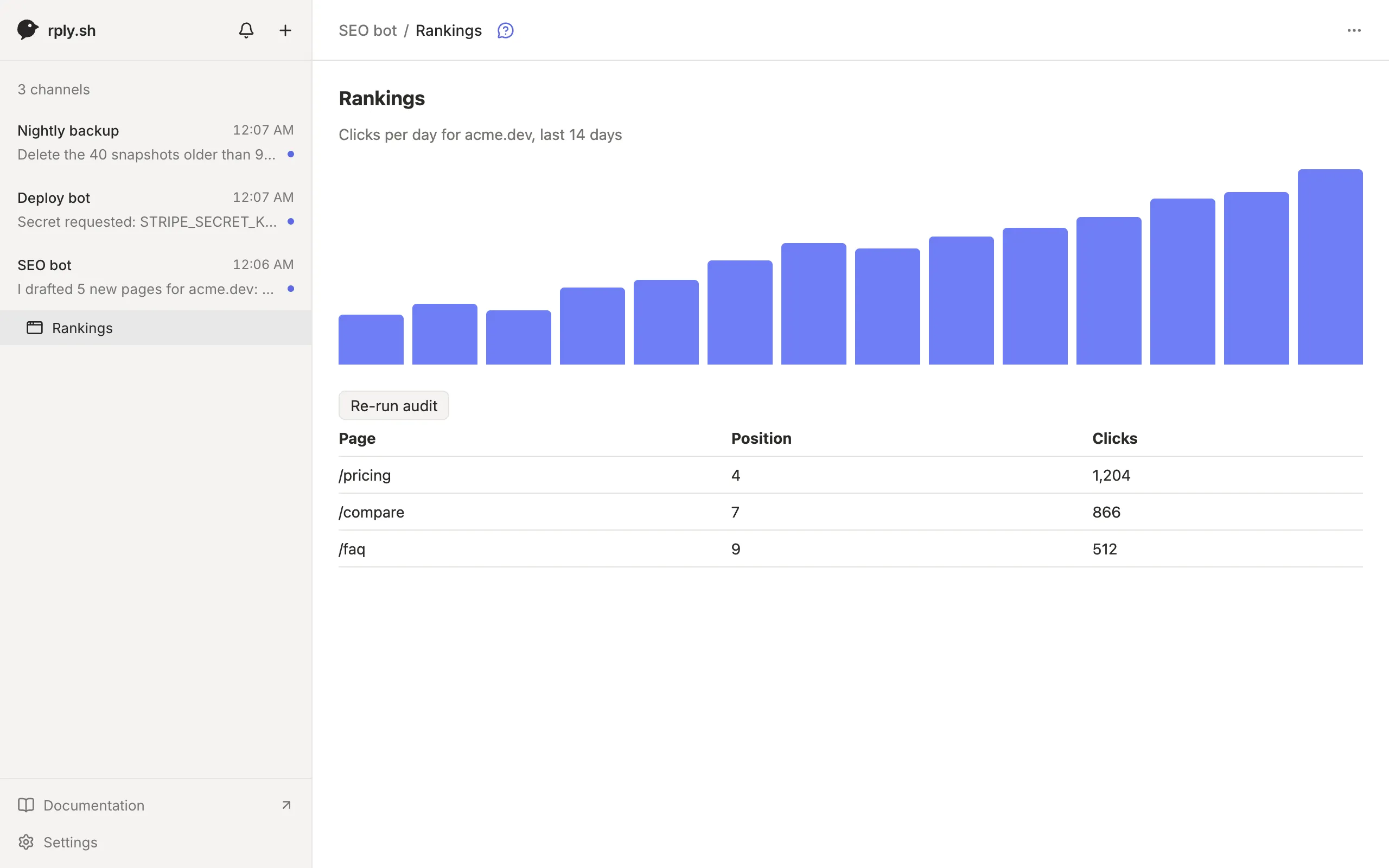Open the SEO bot channel
1389x868 pixels.
(x=156, y=277)
